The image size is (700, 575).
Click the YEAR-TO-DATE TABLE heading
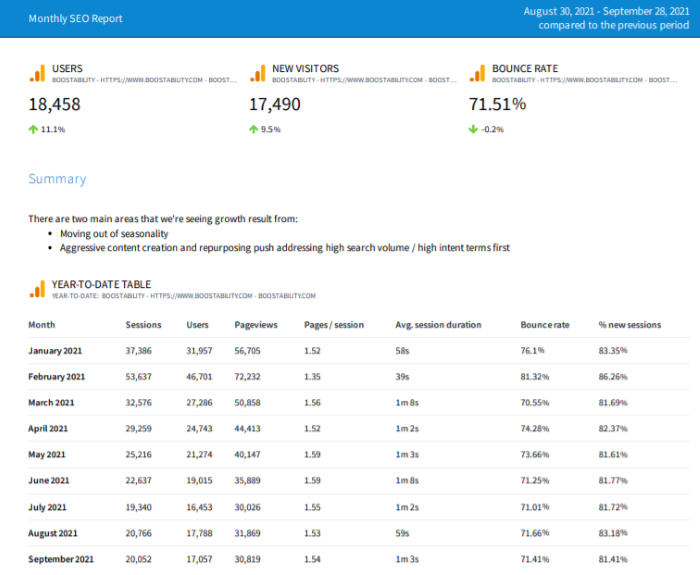click(x=101, y=284)
